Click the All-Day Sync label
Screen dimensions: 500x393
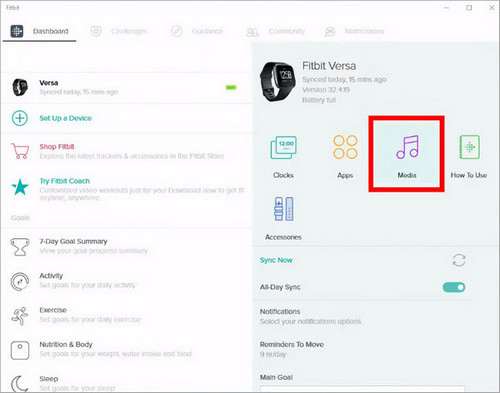coord(280,287)
